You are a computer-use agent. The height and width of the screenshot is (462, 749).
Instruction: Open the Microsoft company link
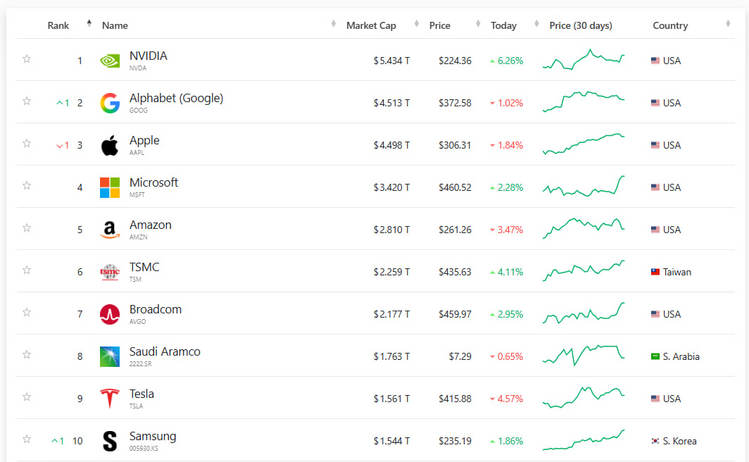(x=153, y=183)
